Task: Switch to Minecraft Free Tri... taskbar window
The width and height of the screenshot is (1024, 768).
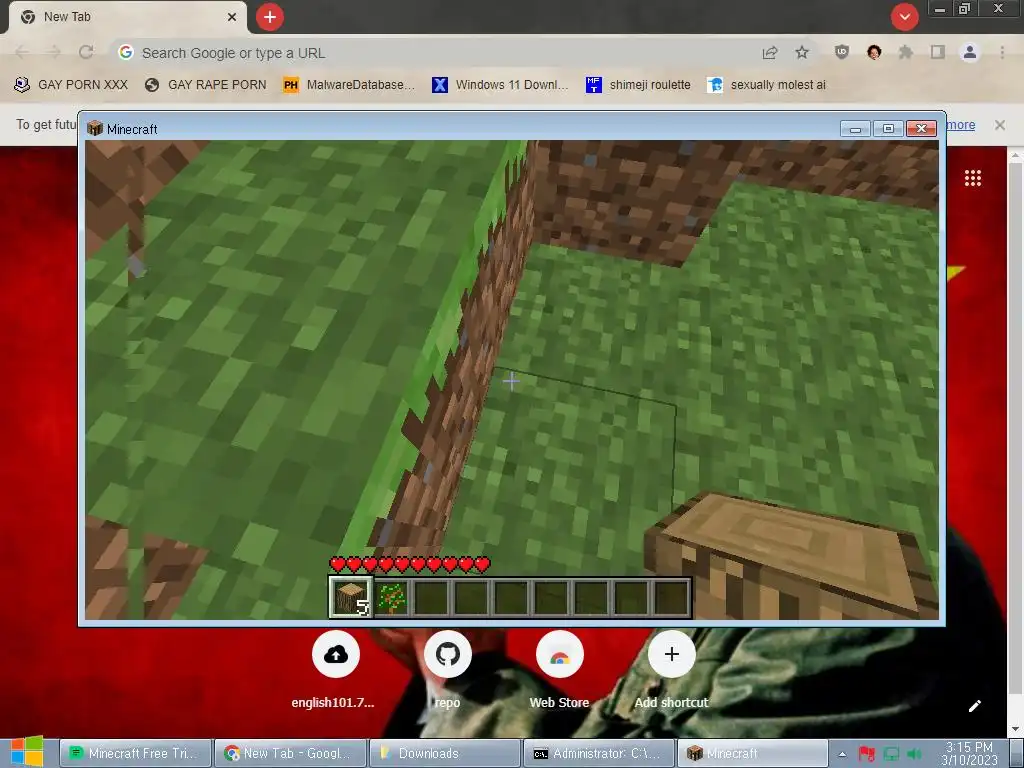Action: click(x=136, y=753)
